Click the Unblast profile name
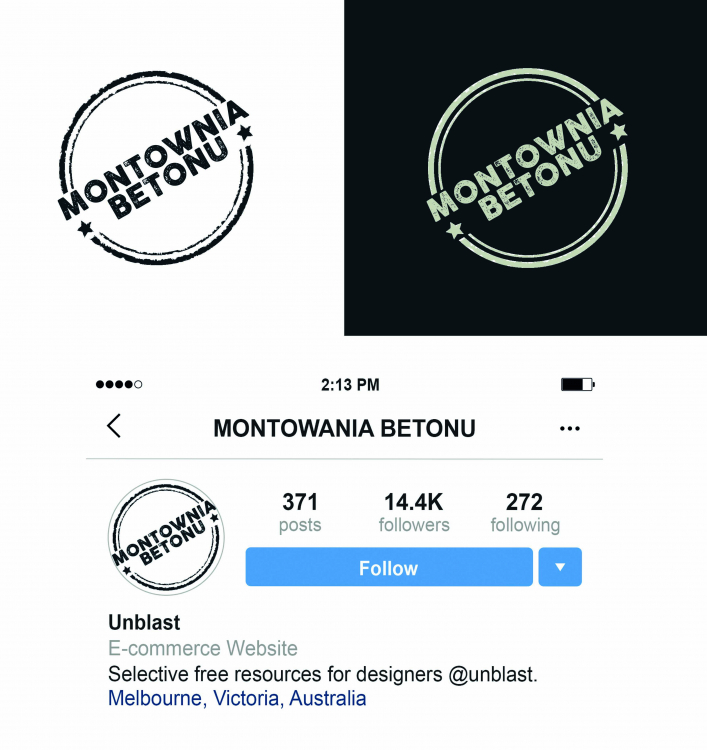The width and height of the screenshot is (707, 750). point(144,623)
